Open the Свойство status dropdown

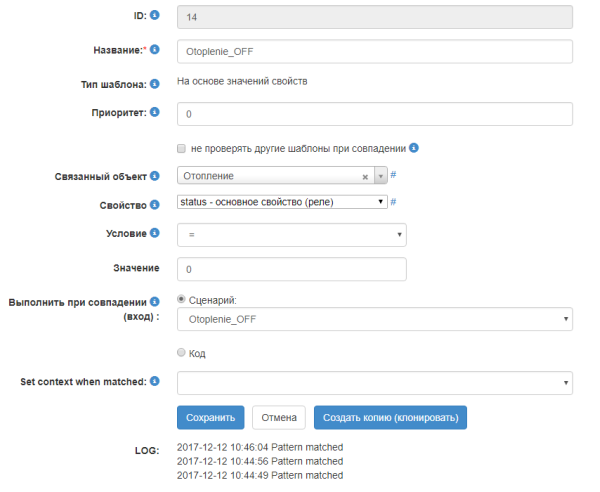tap(281, 202)
